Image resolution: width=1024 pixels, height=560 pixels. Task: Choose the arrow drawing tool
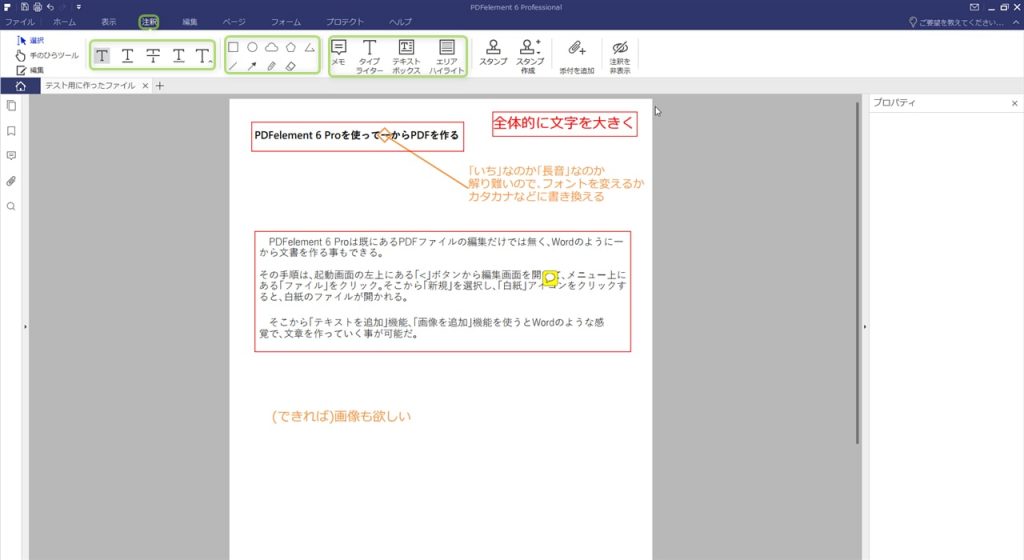click(252, 66)
